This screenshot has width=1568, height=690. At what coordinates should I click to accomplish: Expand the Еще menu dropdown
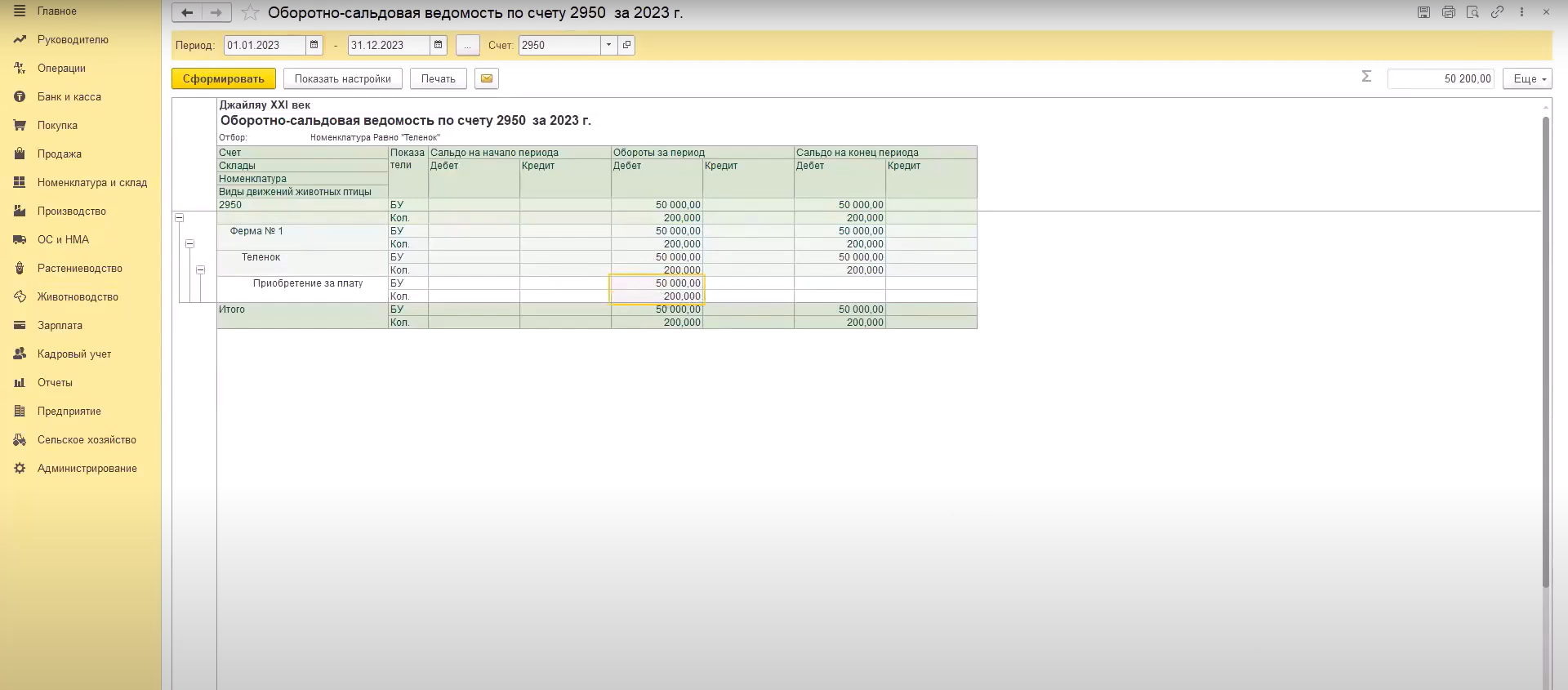pyautogui.click(x=1529, y=78)
